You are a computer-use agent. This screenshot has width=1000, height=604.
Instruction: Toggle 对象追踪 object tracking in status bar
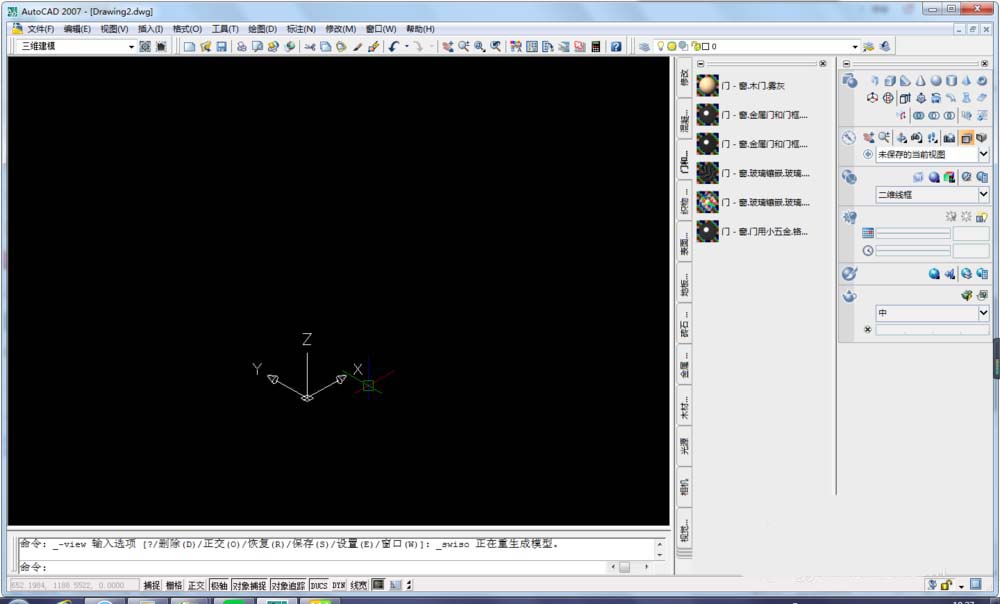tap(288, 585)
